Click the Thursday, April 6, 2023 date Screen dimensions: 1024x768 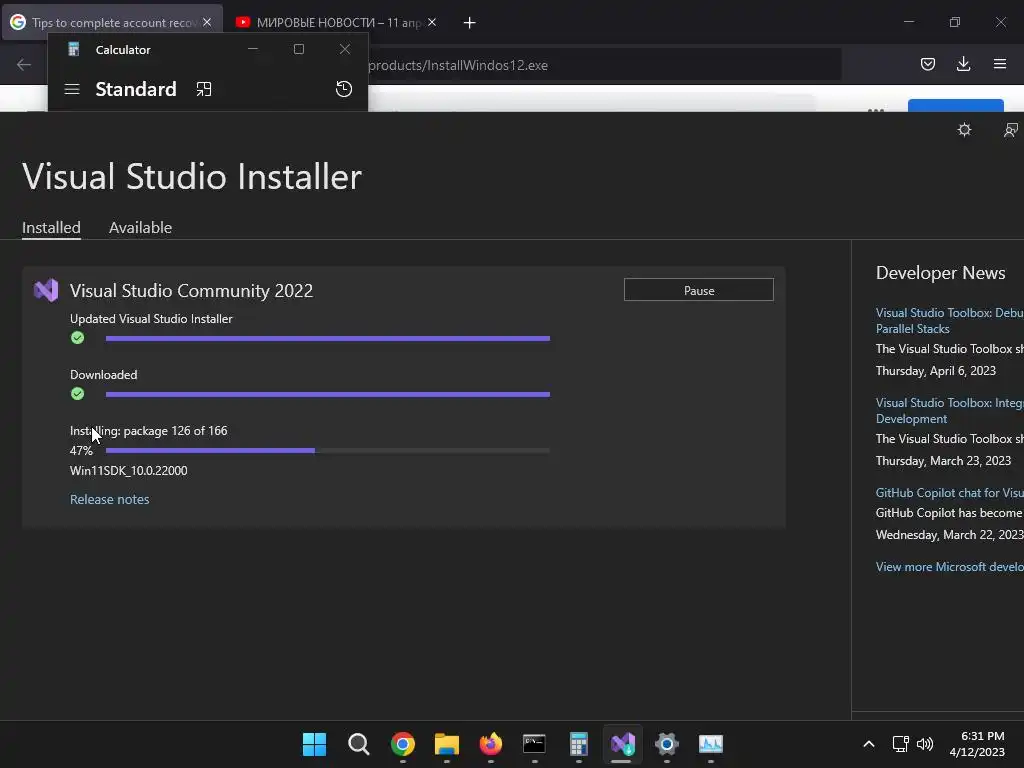tap(935, 371)
